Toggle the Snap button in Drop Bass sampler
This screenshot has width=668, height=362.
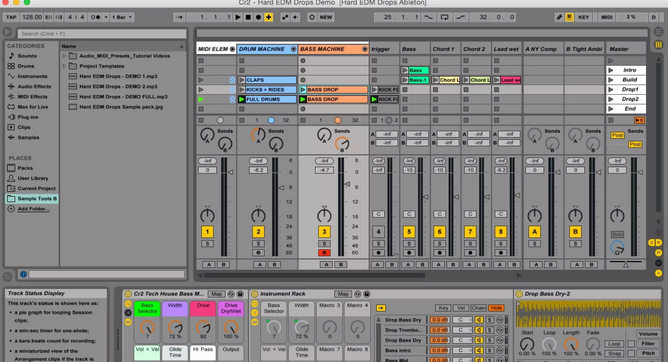[614, 353]
